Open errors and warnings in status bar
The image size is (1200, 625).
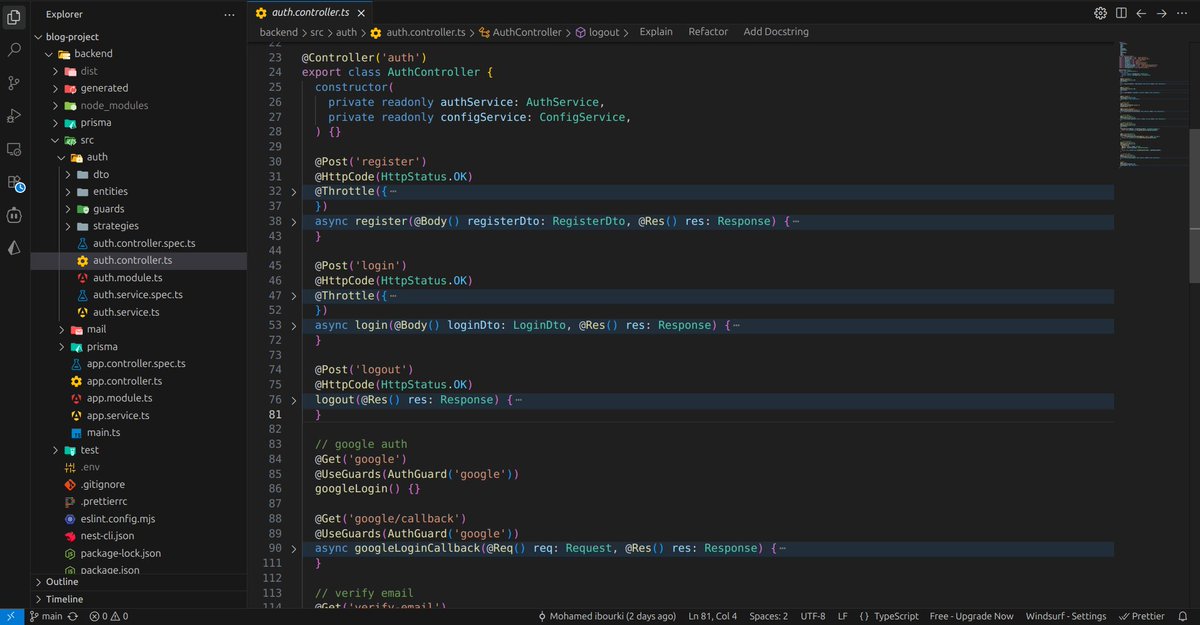(109, 616)
